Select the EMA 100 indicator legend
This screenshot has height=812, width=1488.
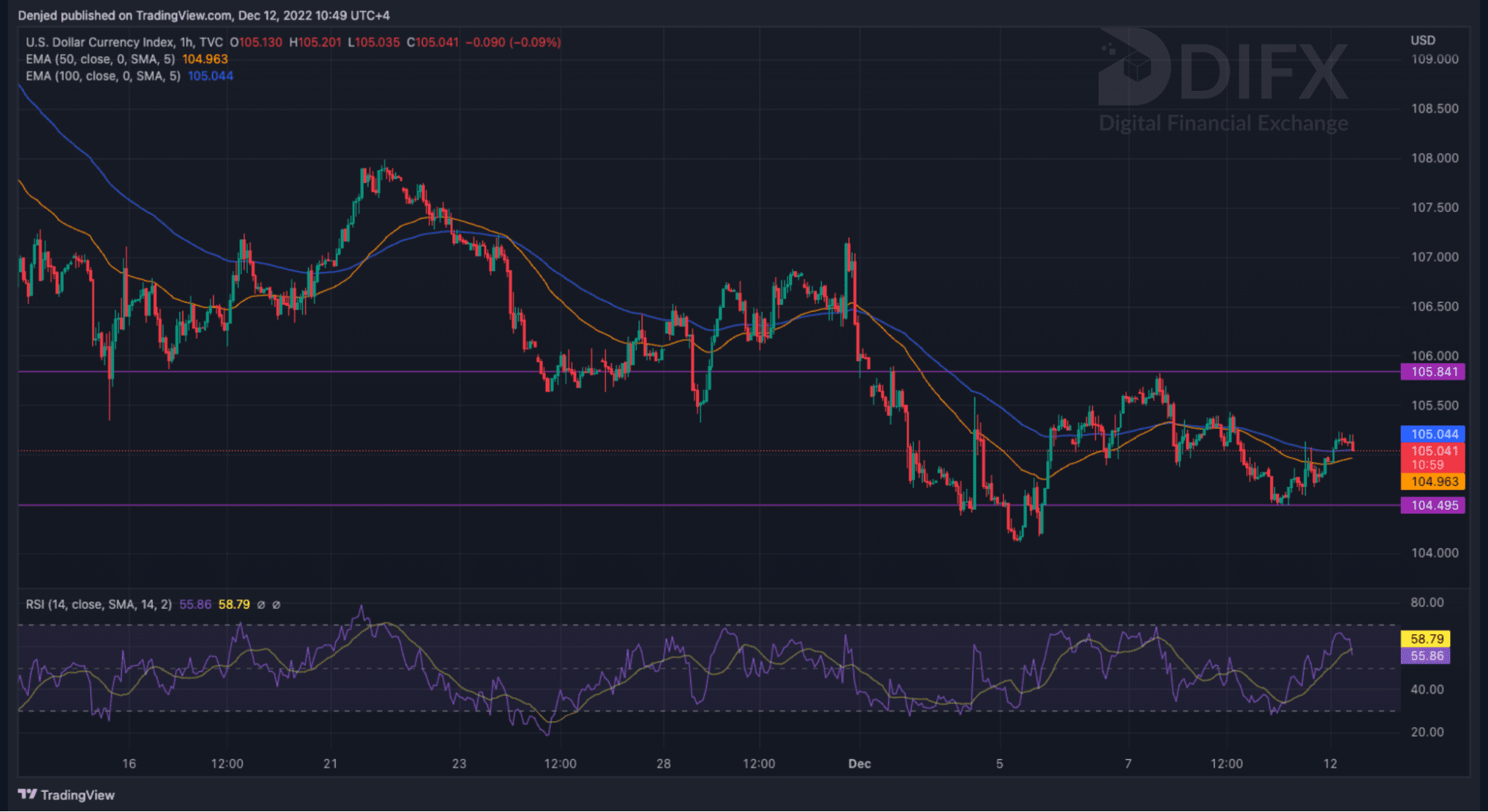pos(103,76)
